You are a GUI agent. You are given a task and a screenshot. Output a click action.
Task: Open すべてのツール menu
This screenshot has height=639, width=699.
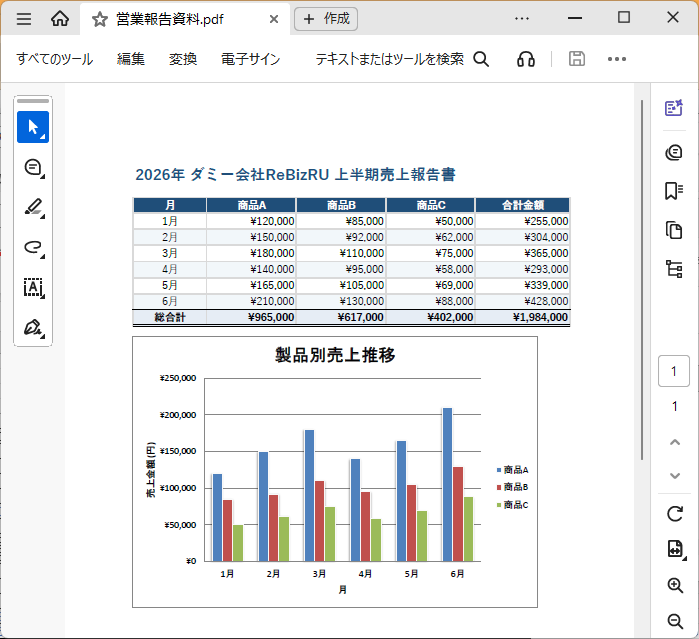coord(55,59)
